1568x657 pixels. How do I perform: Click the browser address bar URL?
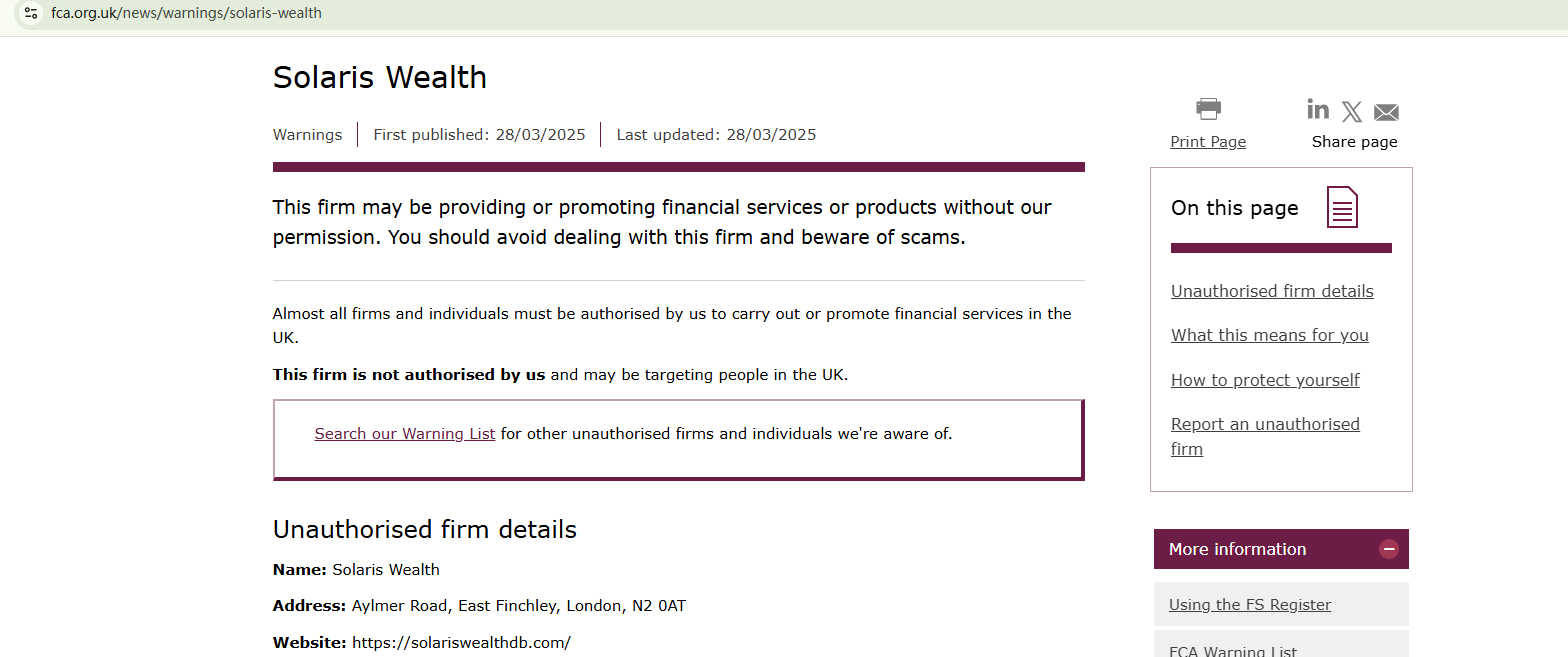click(187, 13)
